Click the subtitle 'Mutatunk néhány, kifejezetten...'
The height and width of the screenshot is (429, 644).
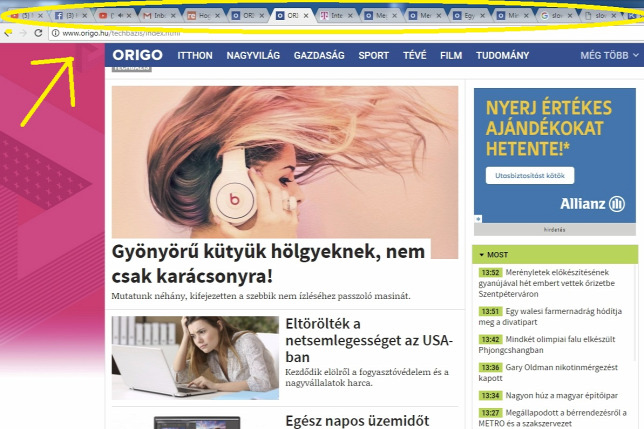[261, 296]
